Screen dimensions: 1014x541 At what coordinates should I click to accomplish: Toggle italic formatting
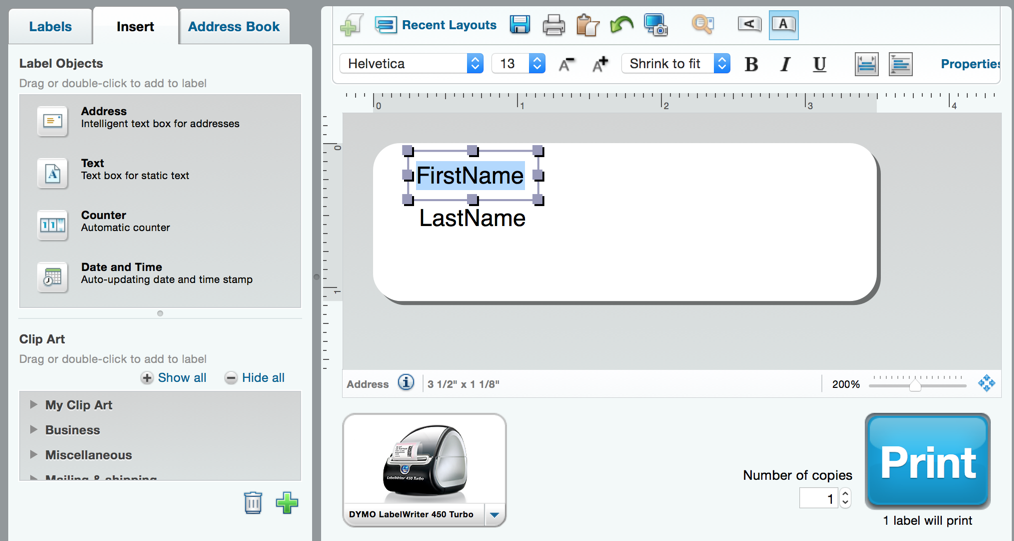click(785, 64)
